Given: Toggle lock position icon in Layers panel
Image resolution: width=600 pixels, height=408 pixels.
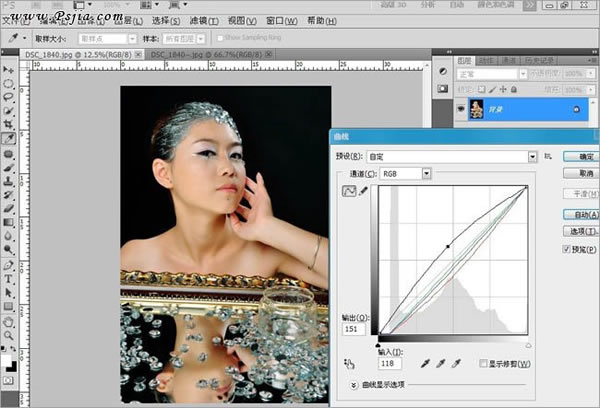Looking at the screenshot, I should [503, 90].
